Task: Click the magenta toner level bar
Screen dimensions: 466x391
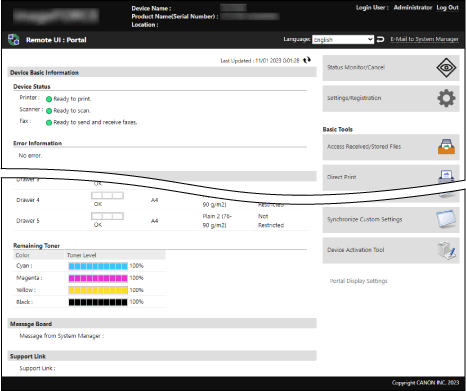Action: point(98,278)
